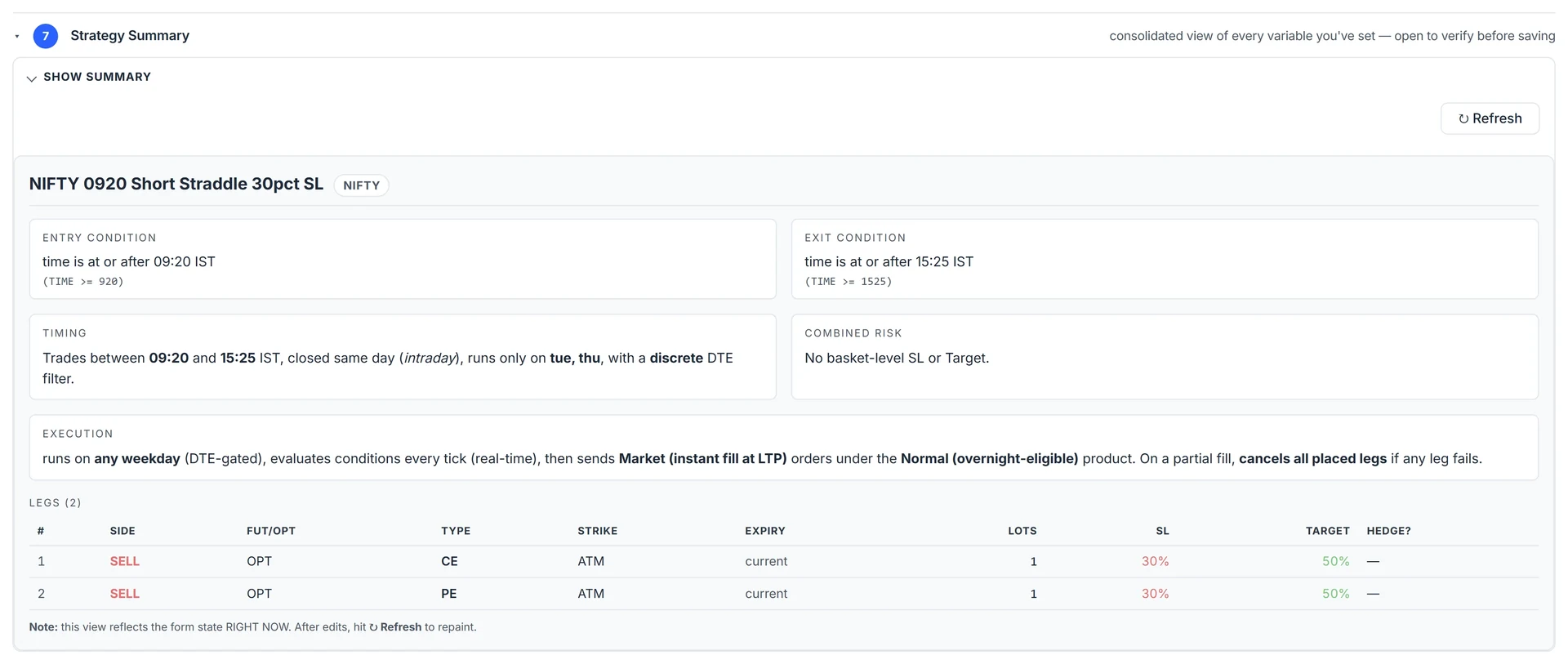Click the EXECUTION description text
This screenshot has width=1568, height=664.
[762, 459]
